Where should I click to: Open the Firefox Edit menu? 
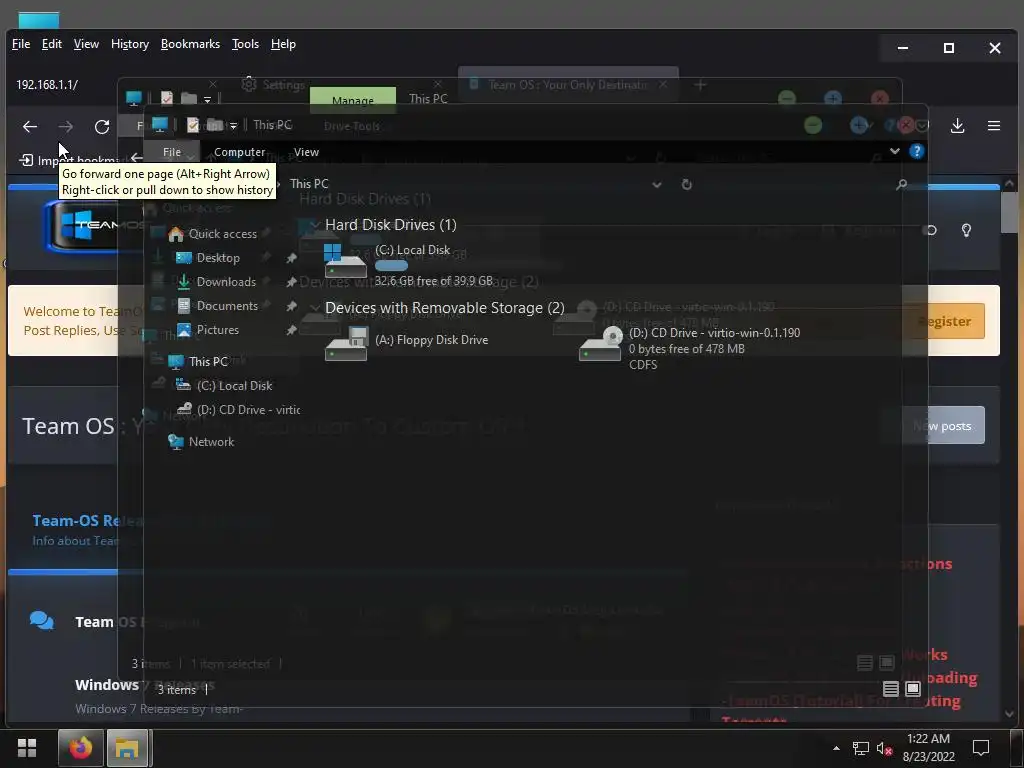(52, 44)
